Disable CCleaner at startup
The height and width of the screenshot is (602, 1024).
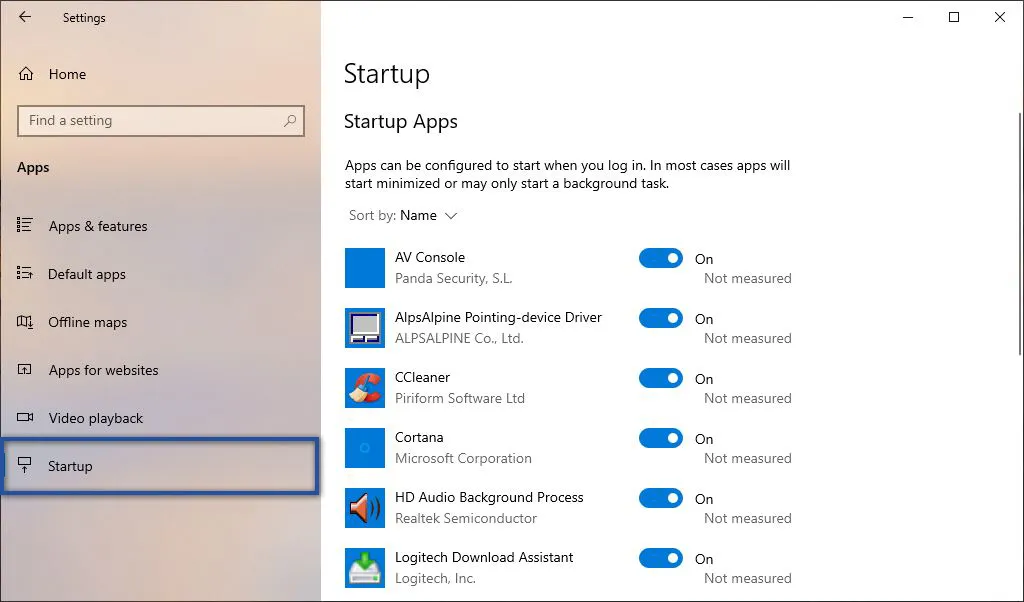pos(660,378)
